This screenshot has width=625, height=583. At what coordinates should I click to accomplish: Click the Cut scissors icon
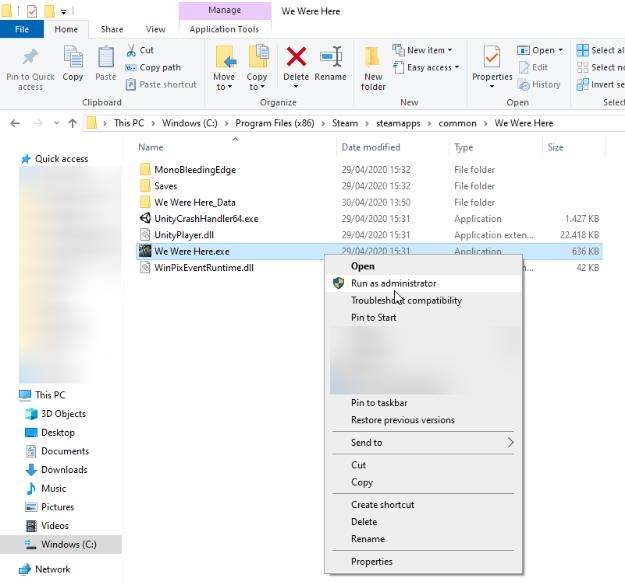(131, 50)
